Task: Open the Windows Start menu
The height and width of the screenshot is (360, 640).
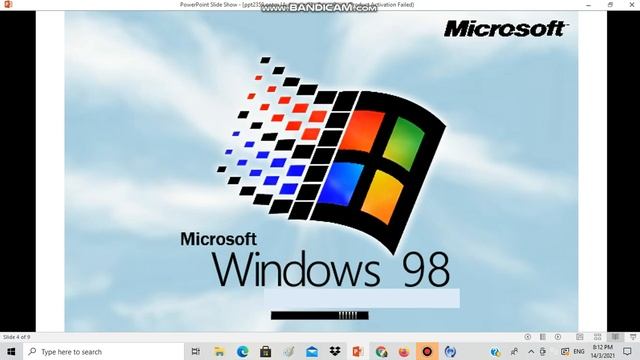Action: [11, 351]
